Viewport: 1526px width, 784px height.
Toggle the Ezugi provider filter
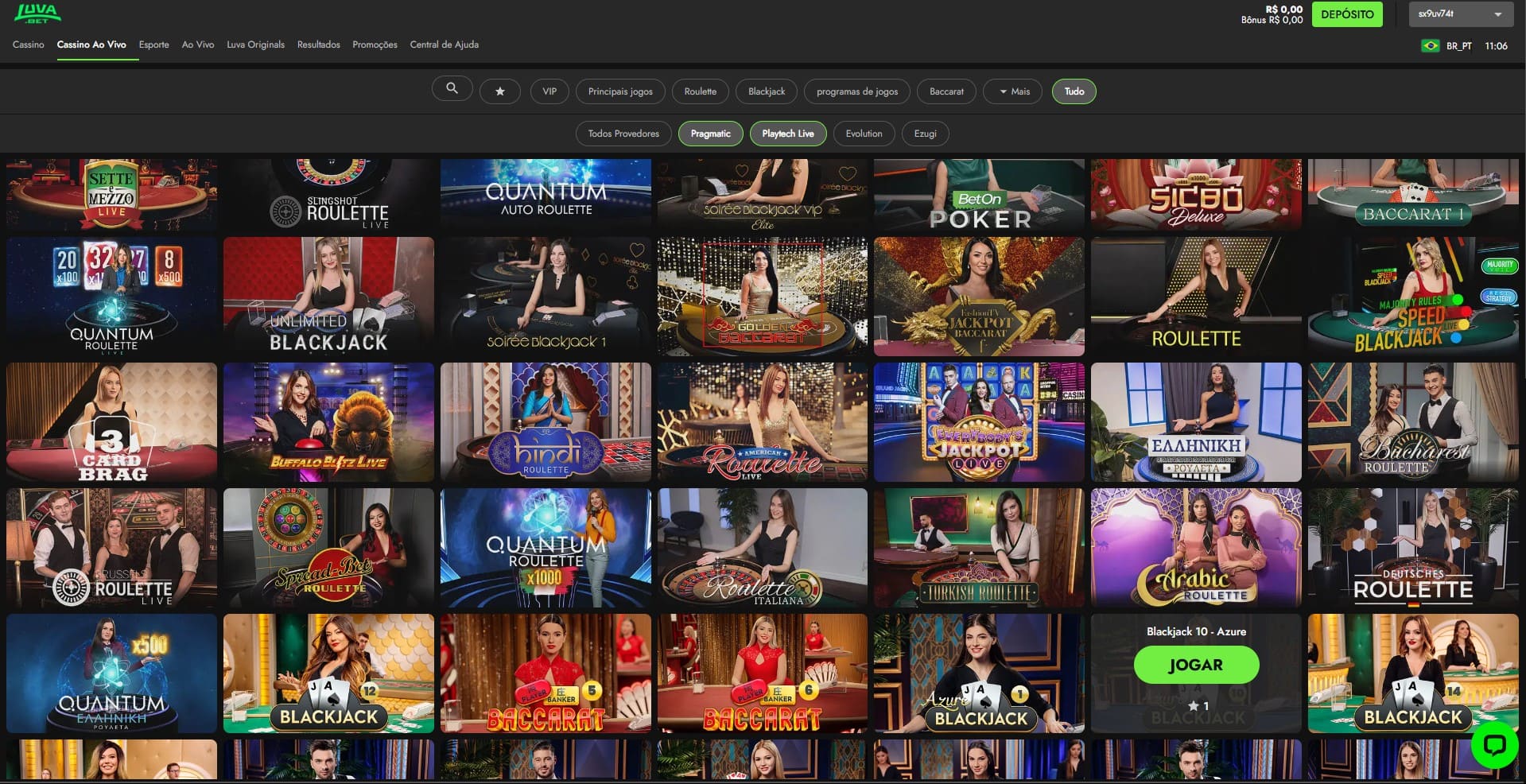tap(925, 134)
